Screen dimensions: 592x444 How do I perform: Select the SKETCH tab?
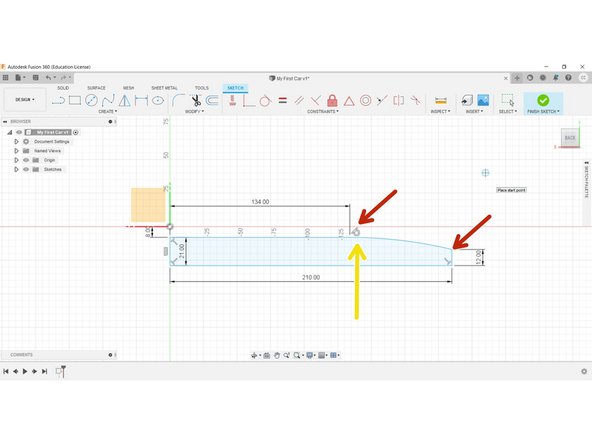[x=235, y=88]
